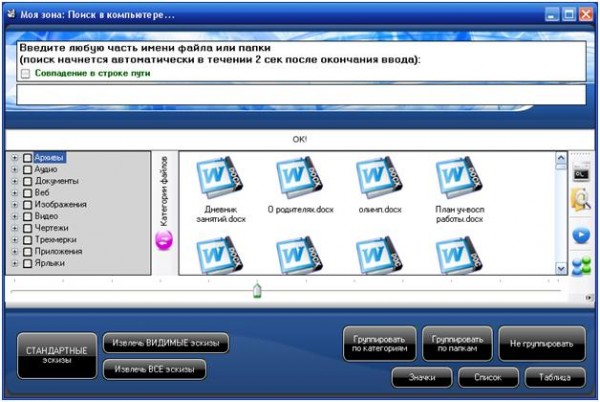Viewport: 600px width, 402px height.
Task: Click the file list scroll up arrow
Action: pos(561,157)
